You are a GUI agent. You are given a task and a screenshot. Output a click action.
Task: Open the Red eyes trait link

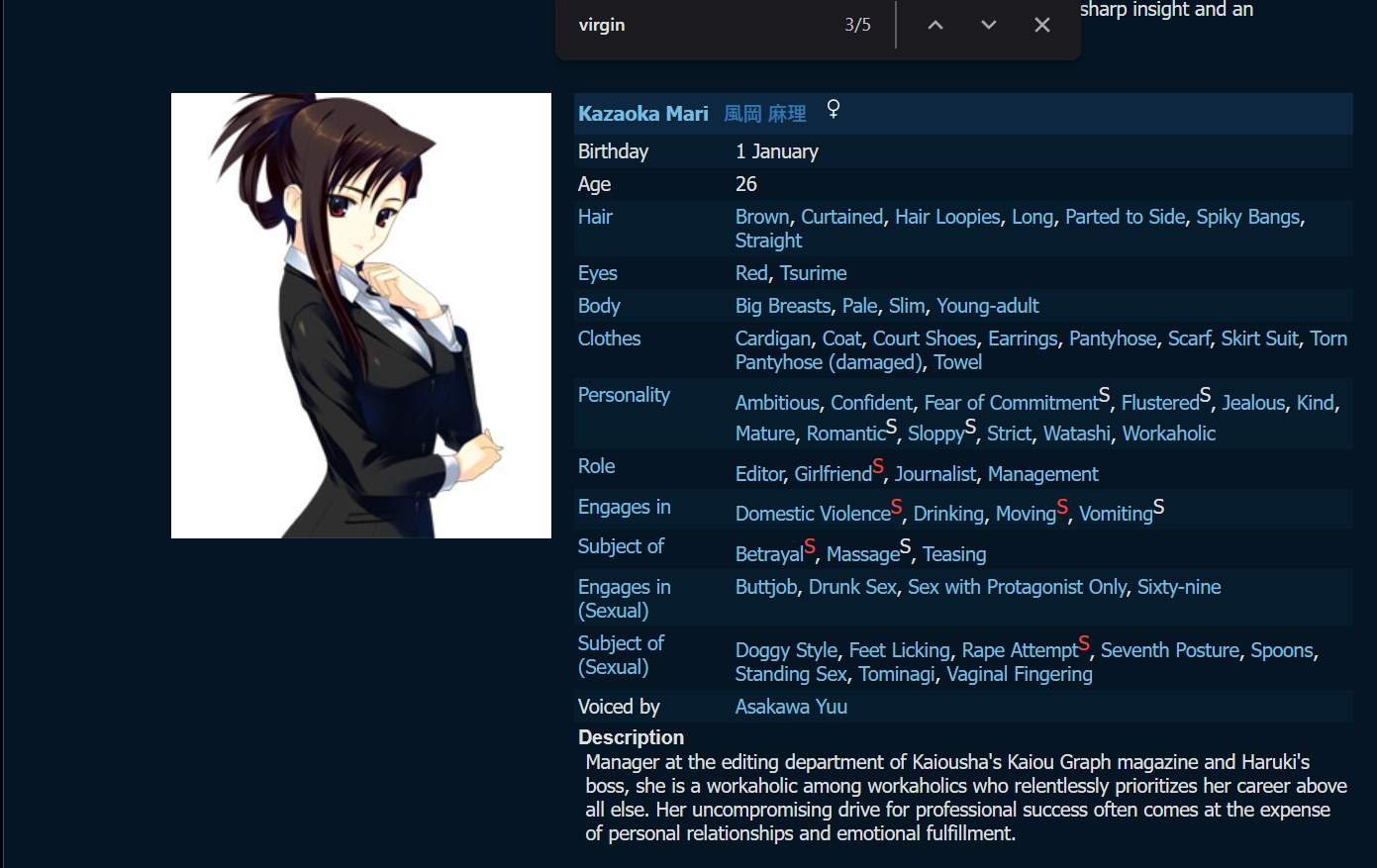(751, 273)
